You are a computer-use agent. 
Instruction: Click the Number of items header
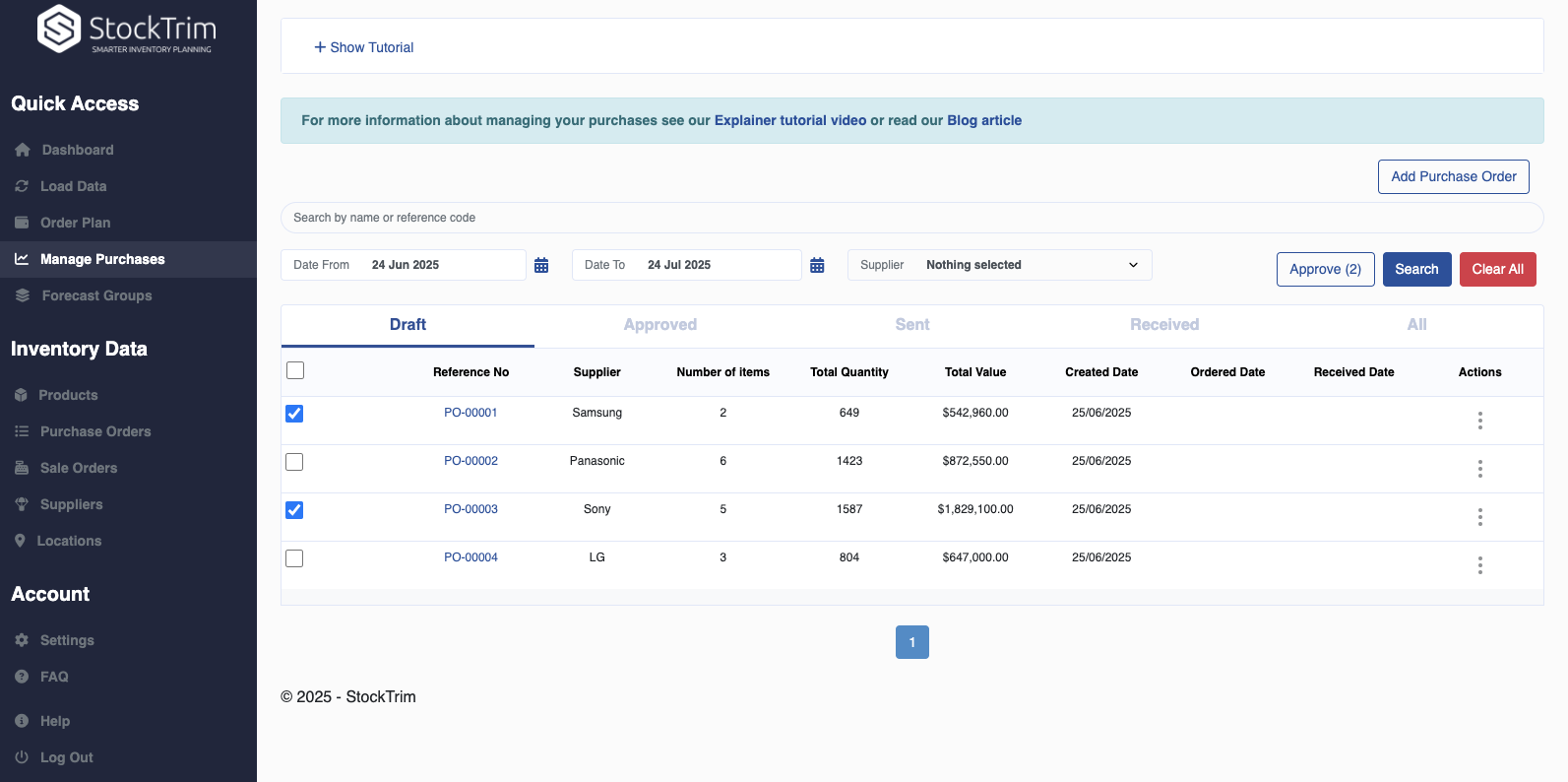pos(723,372)
